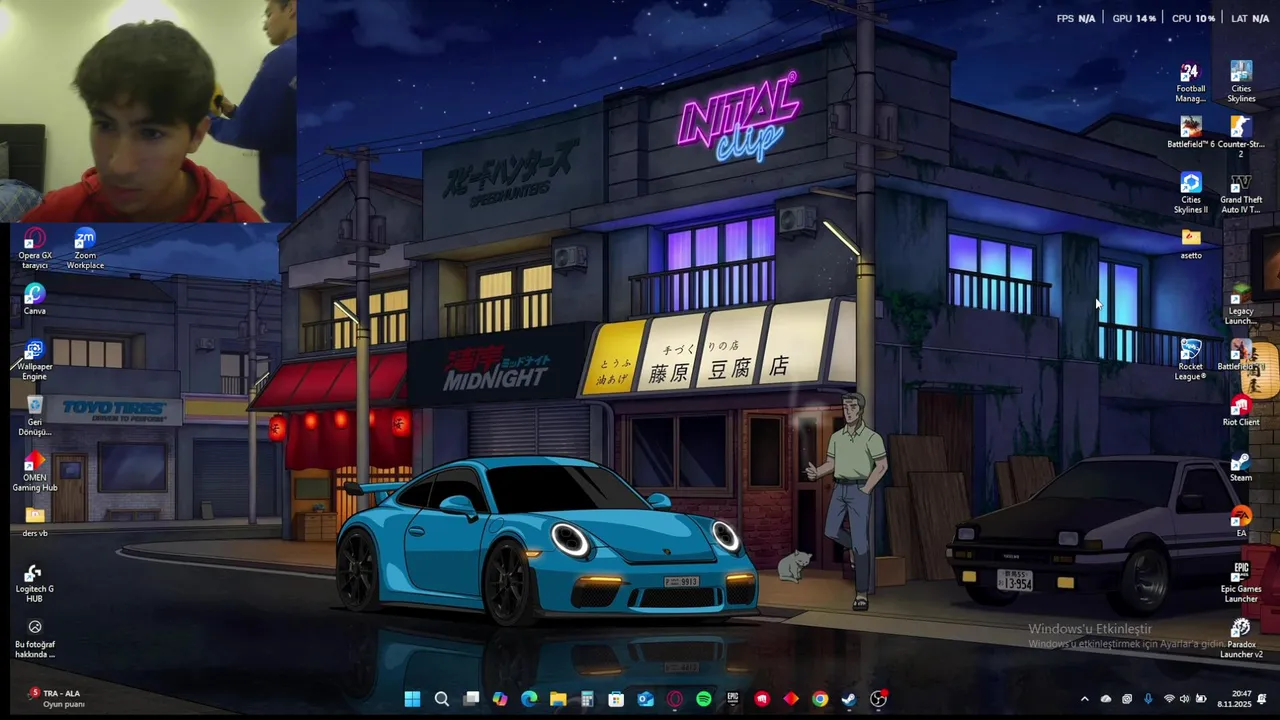This screenshot has height=720, width=1280.
Task: Open Microsoft Store from the taskbar
Action: click(616, 699)
